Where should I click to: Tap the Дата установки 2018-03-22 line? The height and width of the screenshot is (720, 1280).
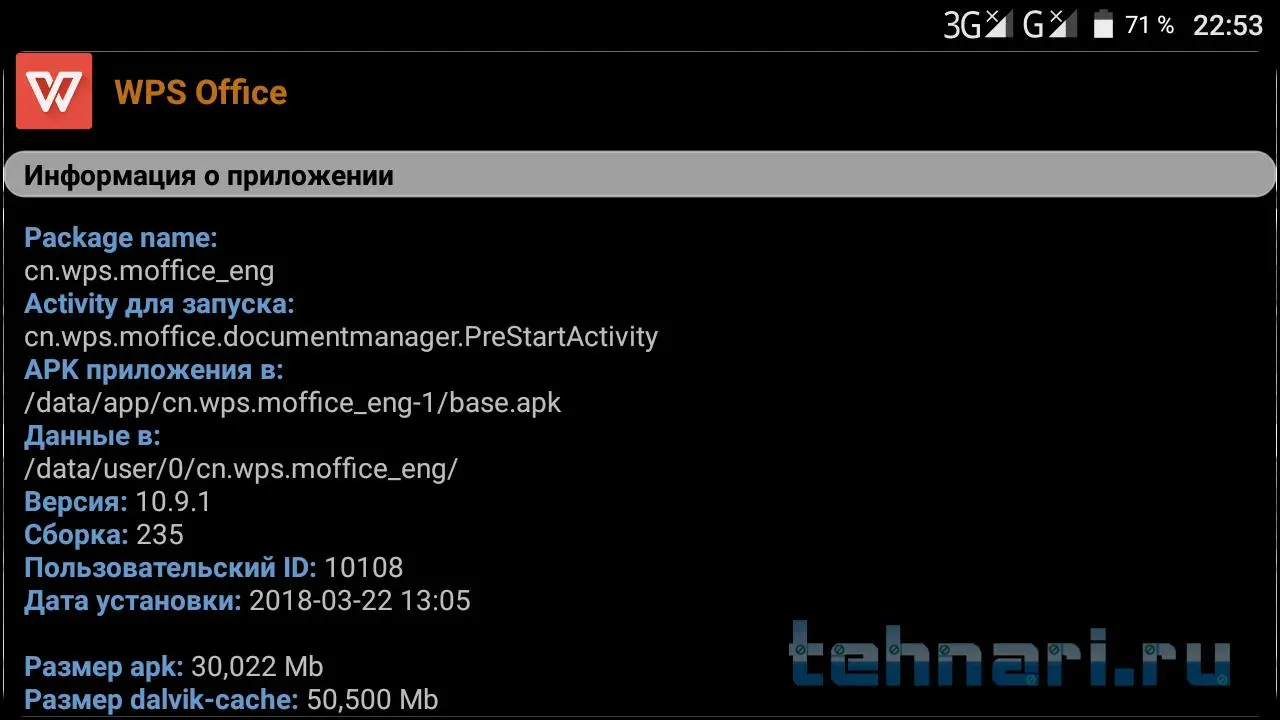(247, 601)
